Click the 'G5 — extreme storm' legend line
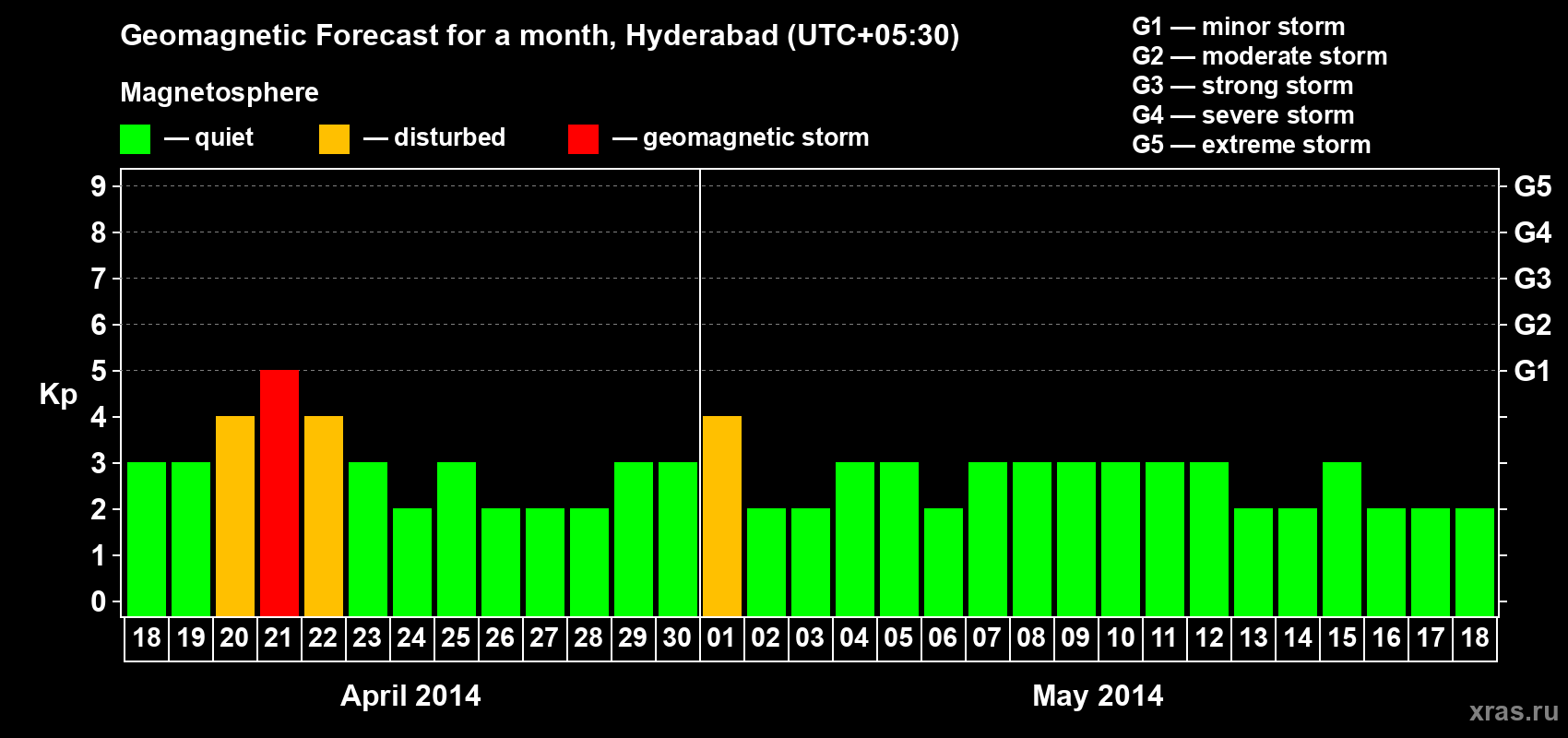Screen dimensions: 1568x738 1252,145
